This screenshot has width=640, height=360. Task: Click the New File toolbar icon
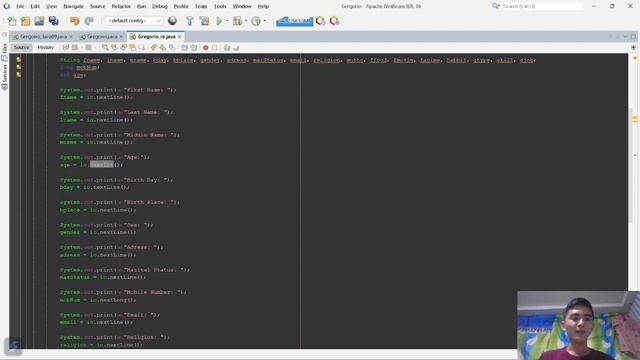tap(12, 21)
